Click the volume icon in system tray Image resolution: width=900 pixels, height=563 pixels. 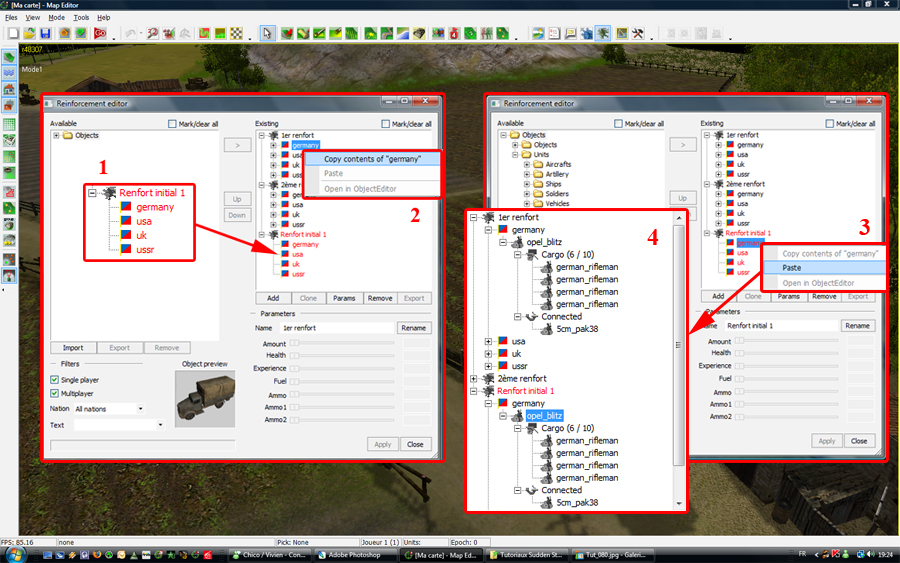click(x=871, y=554)
